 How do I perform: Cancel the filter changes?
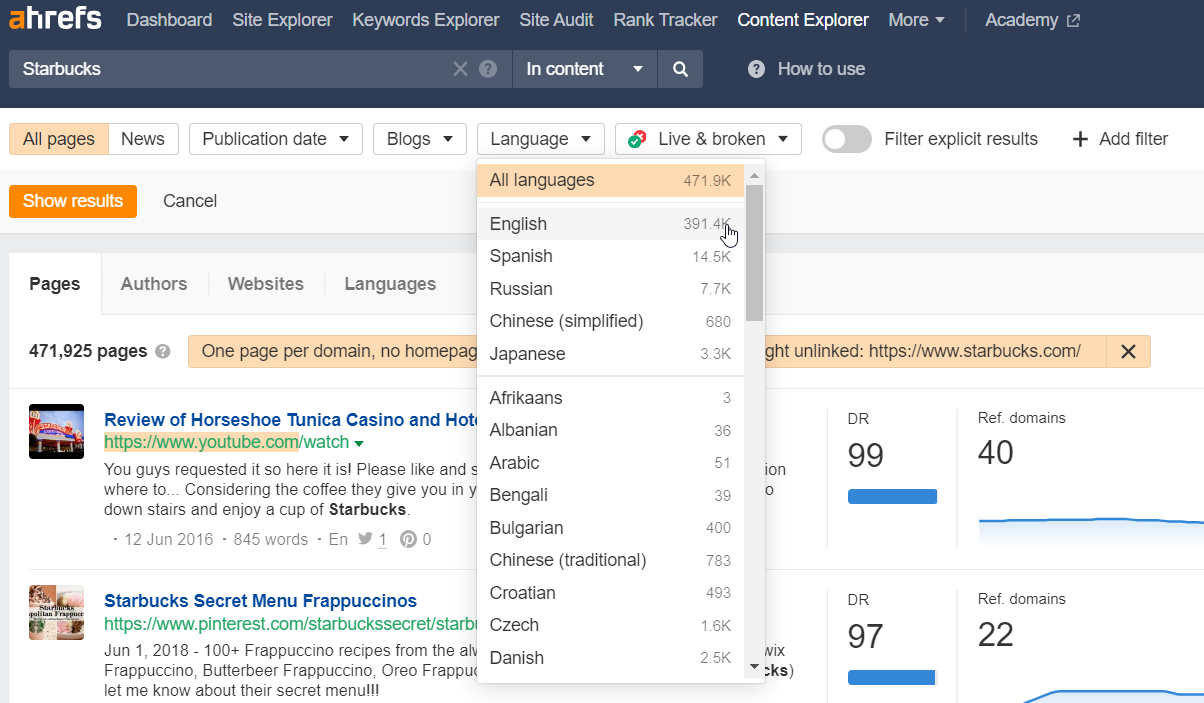(x=190, y=201)
